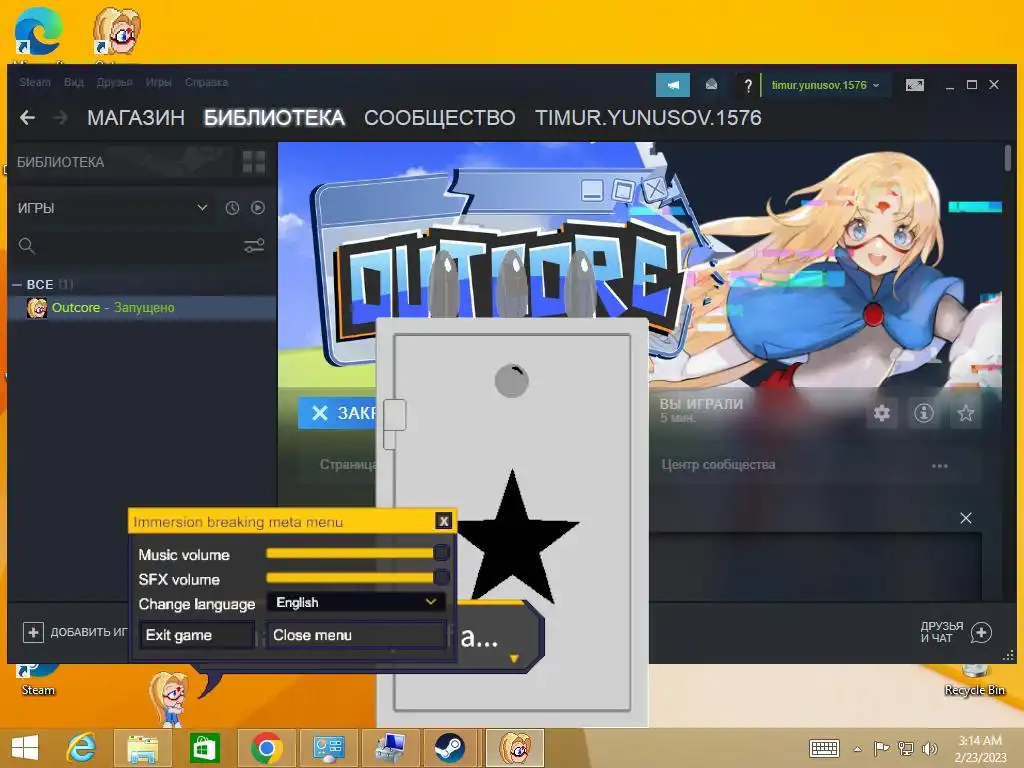Open the Recycle Bin desktop icon
The image size is (1024, 768).
click(974, 680)
